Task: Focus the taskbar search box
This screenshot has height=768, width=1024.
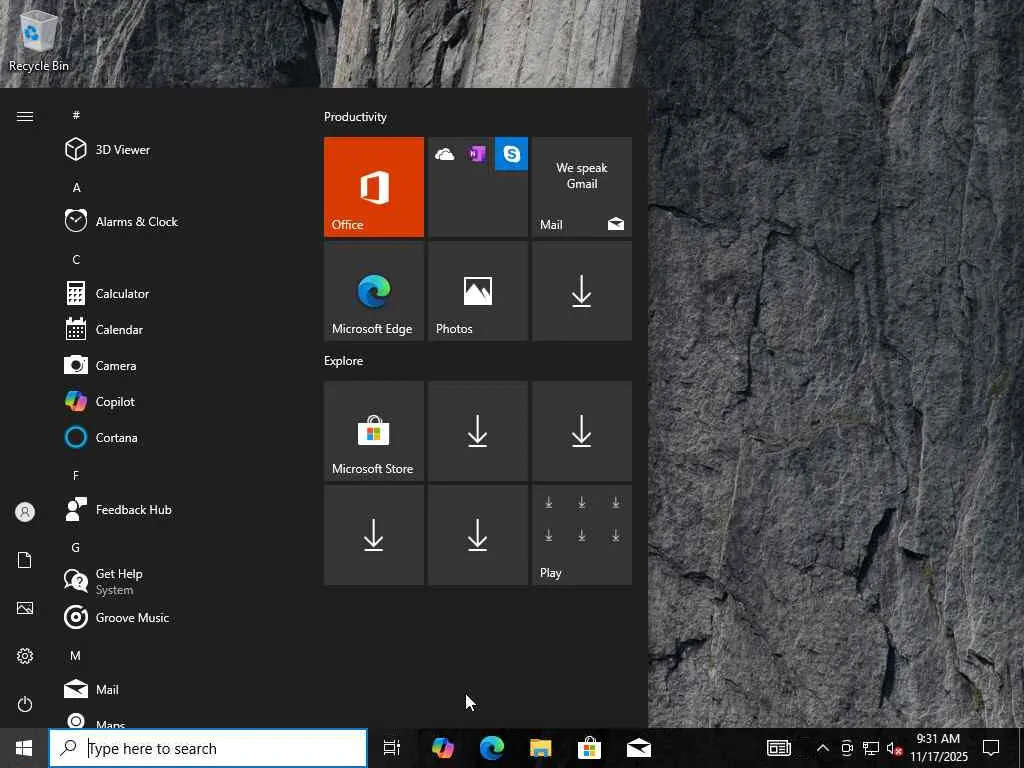Action: [x=208, y=748]
